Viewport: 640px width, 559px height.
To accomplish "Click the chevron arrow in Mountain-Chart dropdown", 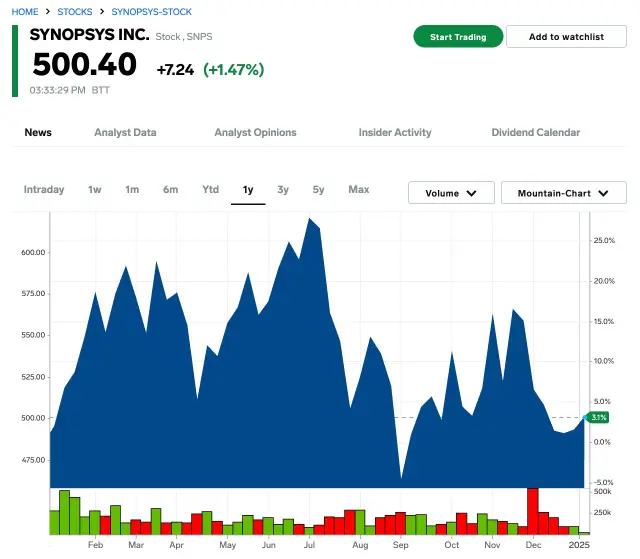I will point(603,193).
